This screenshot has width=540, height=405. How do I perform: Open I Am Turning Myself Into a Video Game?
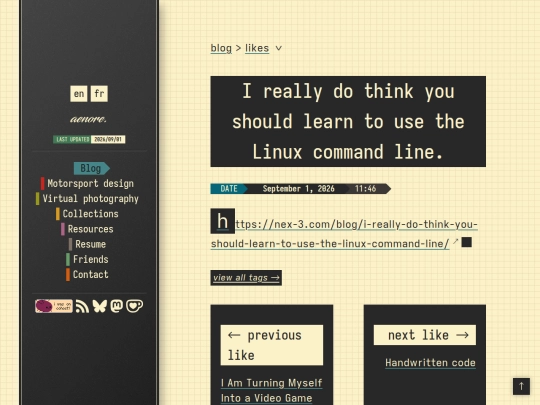[271, 391]
